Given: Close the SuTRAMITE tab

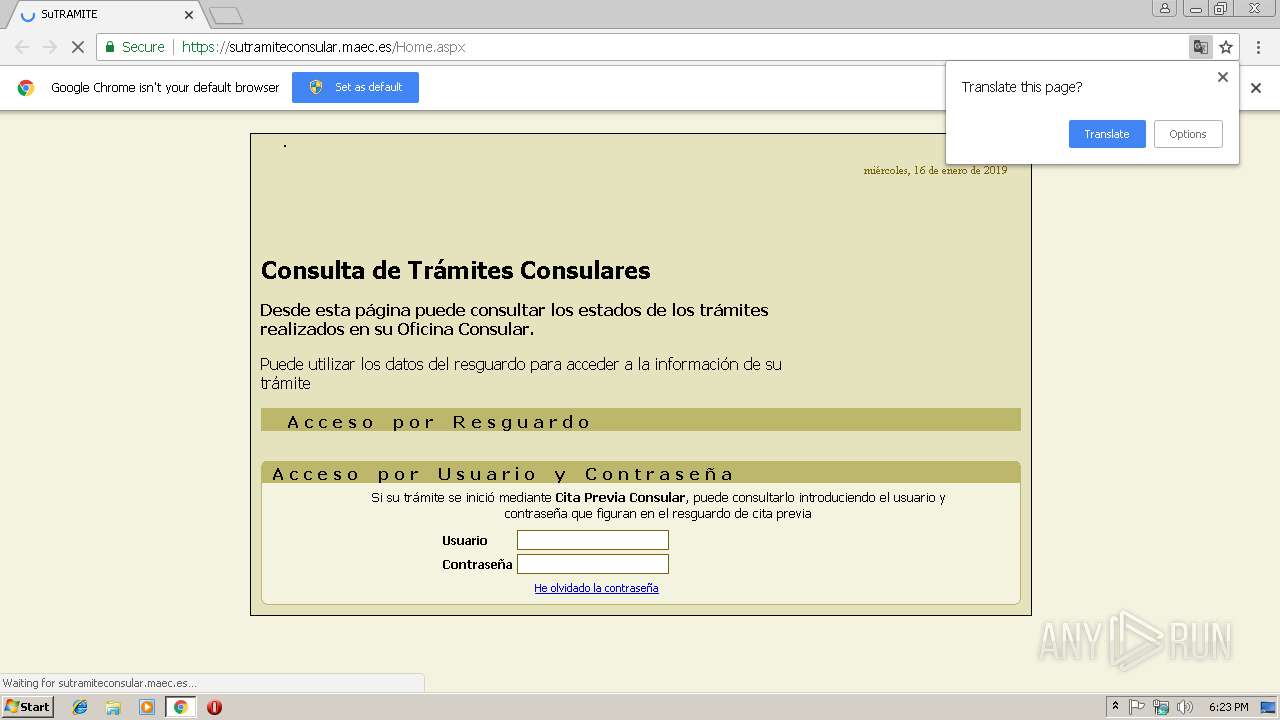Looking at the screenshot, I should [189, 15].
